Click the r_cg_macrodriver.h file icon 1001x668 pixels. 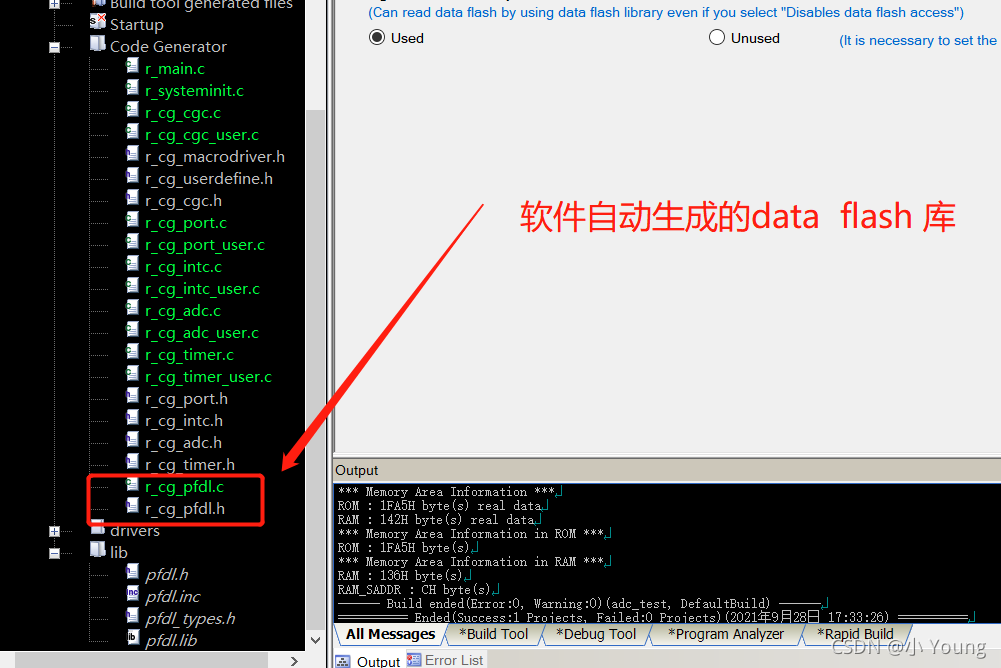[132, 154]
